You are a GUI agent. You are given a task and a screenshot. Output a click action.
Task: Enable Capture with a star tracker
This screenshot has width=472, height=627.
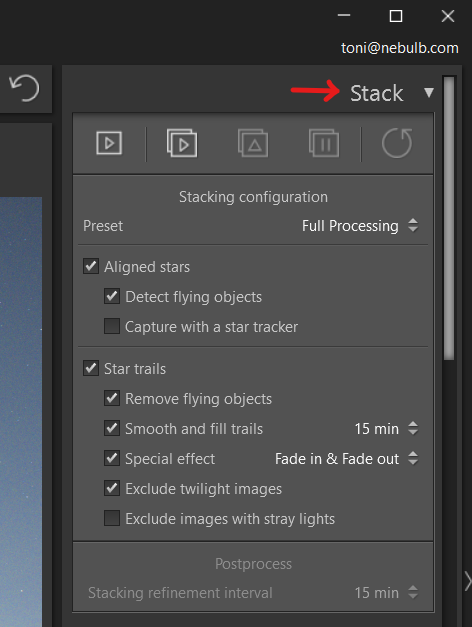pyautogui.click(x=112, y=326)
